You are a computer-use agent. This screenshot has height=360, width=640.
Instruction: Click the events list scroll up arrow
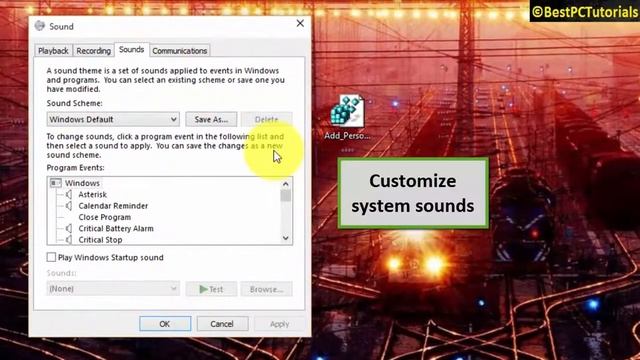(286, 184)
